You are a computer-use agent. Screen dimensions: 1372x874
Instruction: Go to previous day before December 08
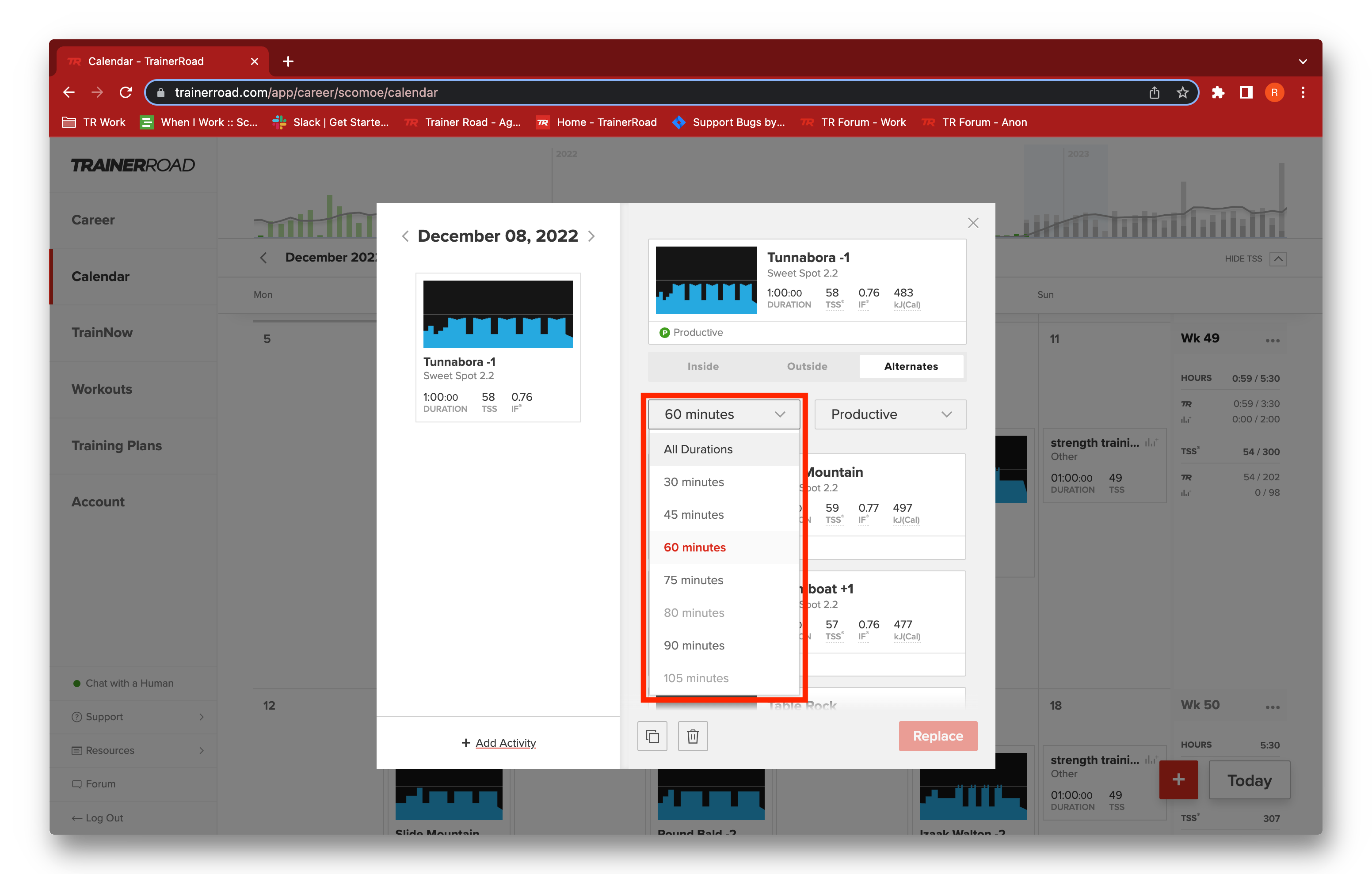tap(405, 236)
